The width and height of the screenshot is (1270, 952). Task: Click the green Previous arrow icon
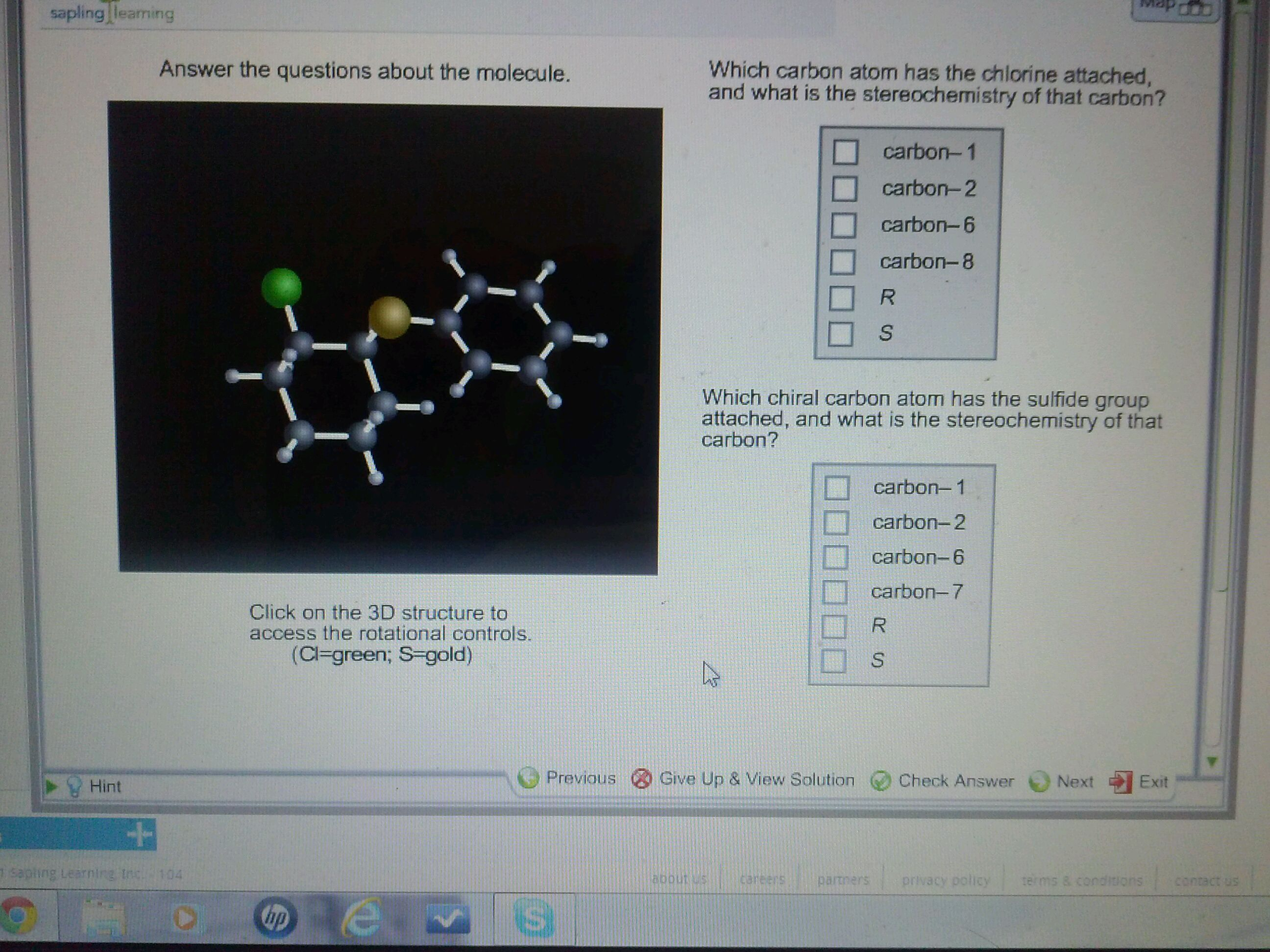[x=528, y=779]
